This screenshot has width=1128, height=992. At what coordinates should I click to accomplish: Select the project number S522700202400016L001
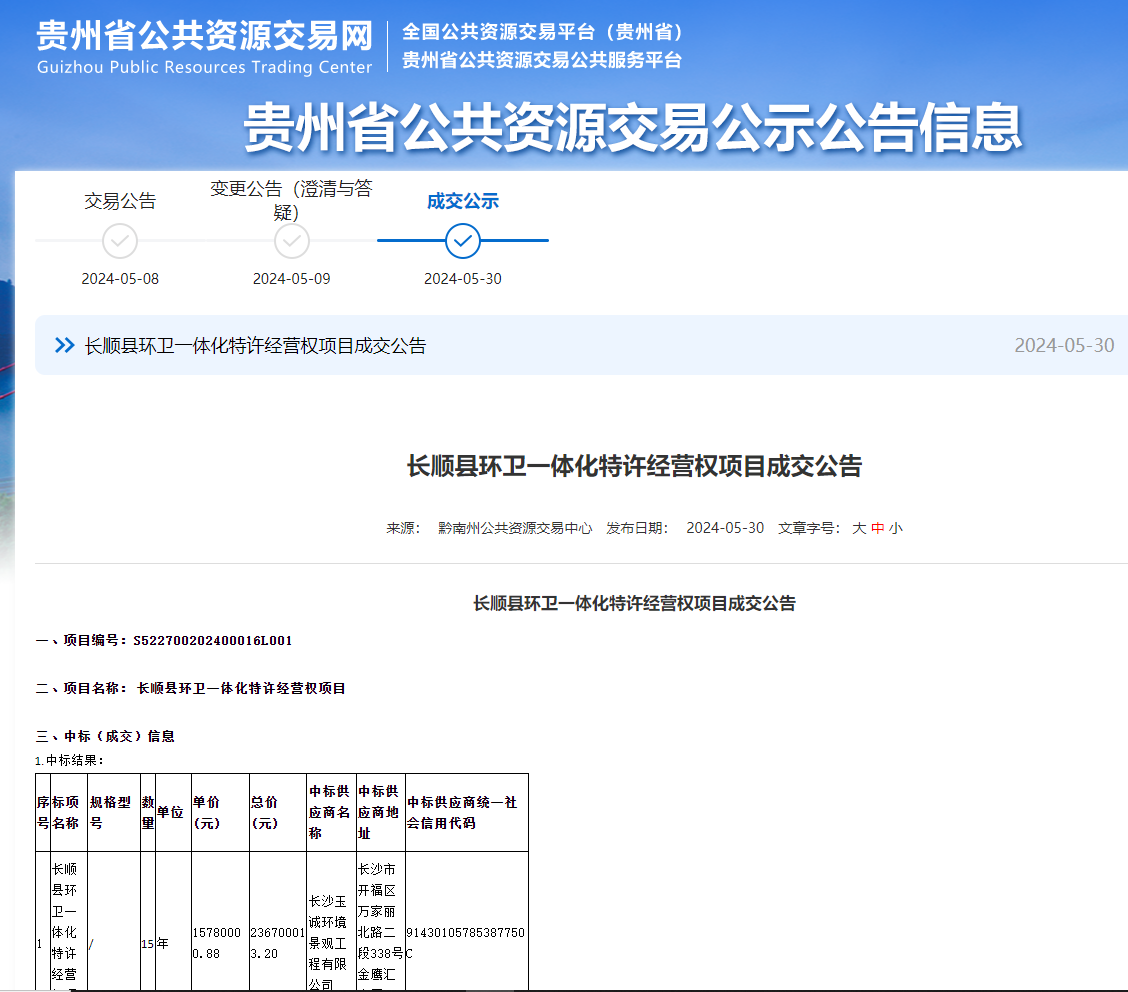[214, 641]
